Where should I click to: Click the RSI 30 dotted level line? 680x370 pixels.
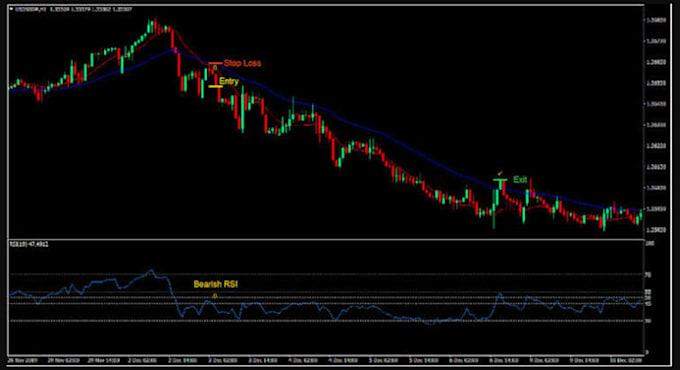coord(325,321)
